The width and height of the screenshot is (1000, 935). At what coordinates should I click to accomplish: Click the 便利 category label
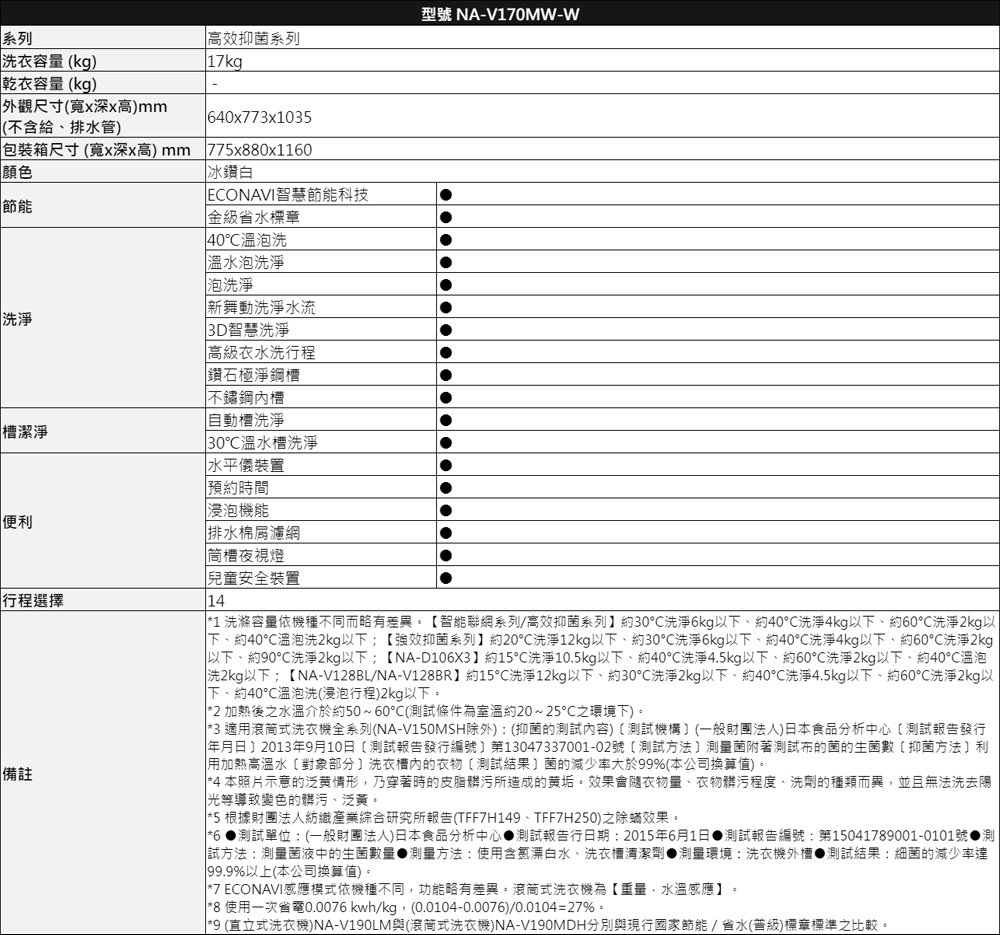(x=17, y=522)
